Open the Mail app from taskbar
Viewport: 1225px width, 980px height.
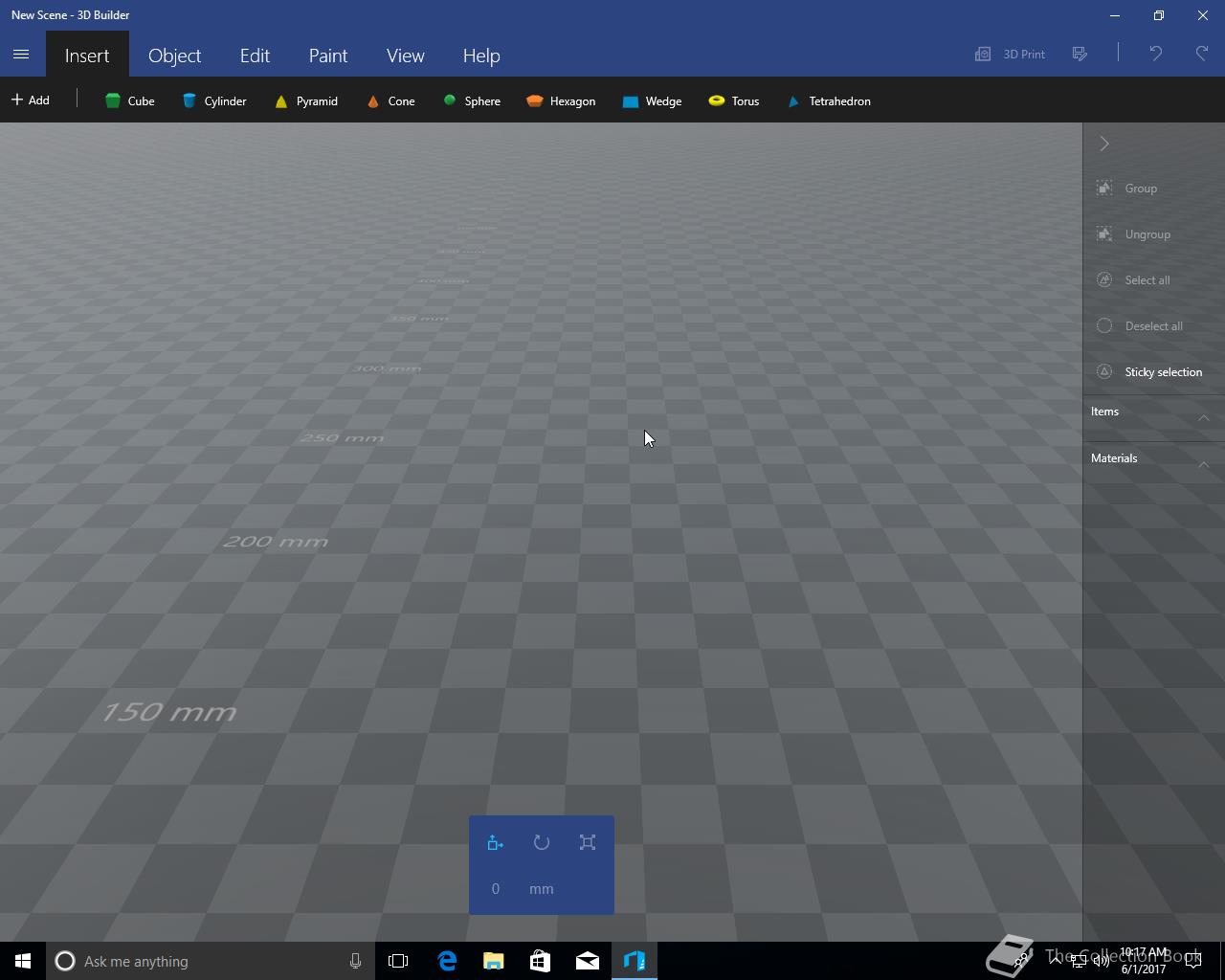588,961
